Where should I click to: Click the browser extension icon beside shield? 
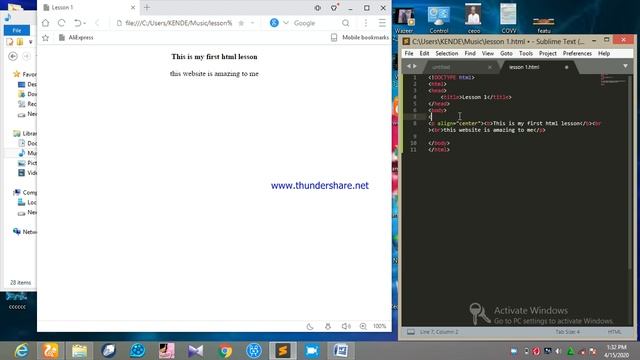[x=318, y=8]
